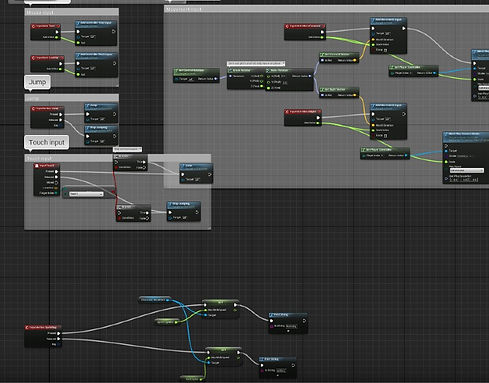Viewport: 489px width, 383px height.
Task: Select the Walk Speed variable node
Action: tap(192, 379)
